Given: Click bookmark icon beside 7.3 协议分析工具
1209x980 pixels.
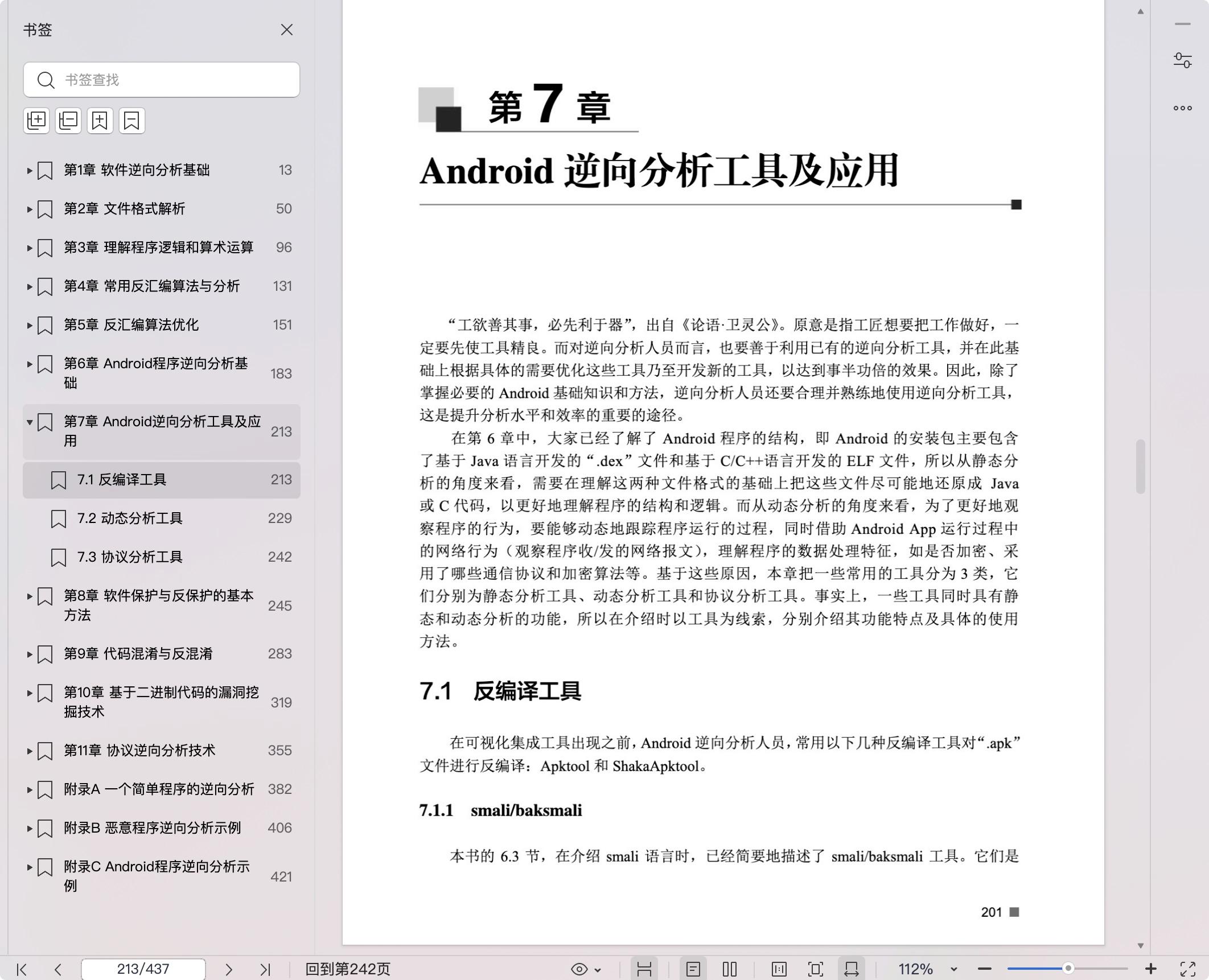Looking at the screenshot, I should click(x=59, y=557).
